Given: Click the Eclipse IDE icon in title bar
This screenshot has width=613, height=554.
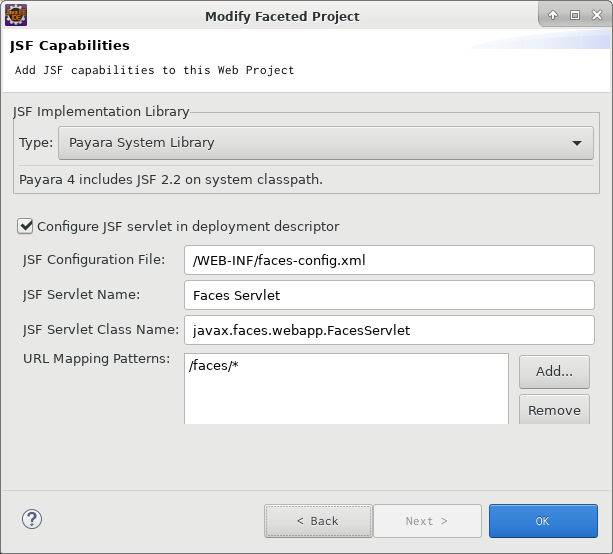Looking at the screenshot, I should pos(16,15).
